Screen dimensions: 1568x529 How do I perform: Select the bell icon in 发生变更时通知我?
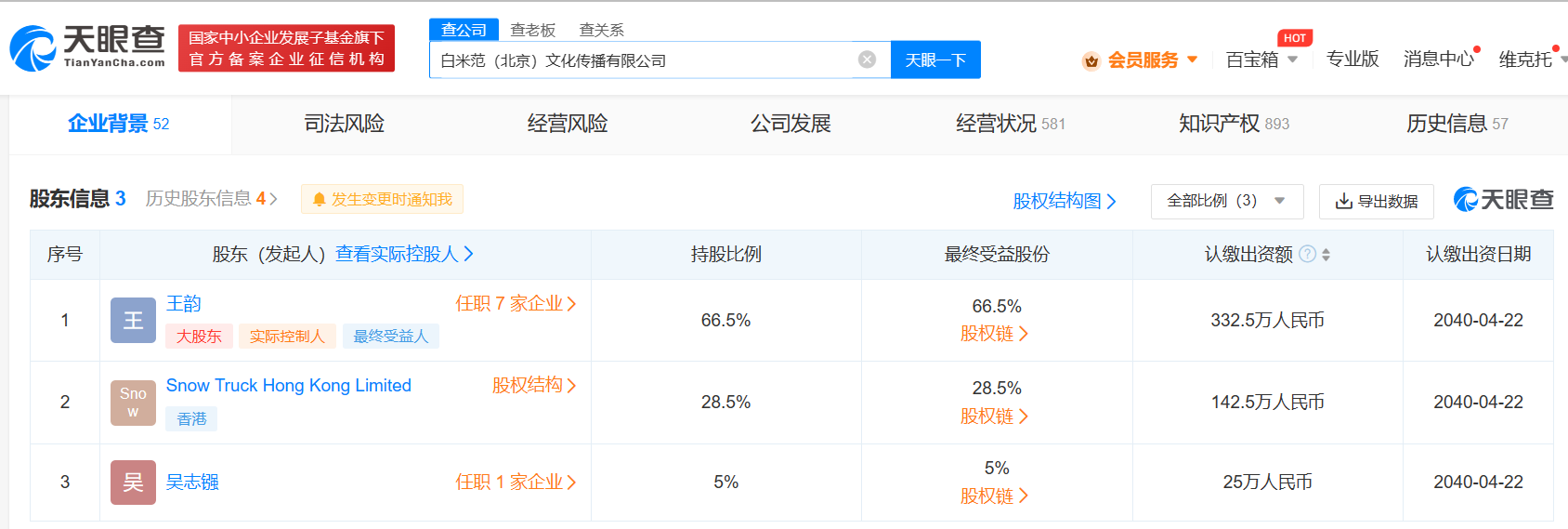pyautogui.click(x=319, y=199)
